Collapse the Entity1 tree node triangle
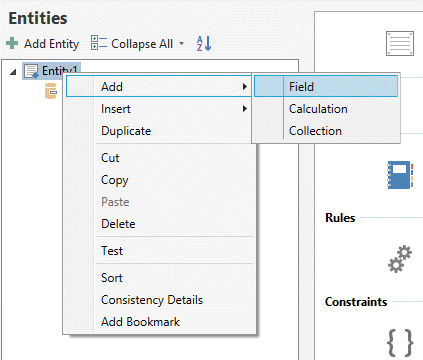 coord(13,71)
